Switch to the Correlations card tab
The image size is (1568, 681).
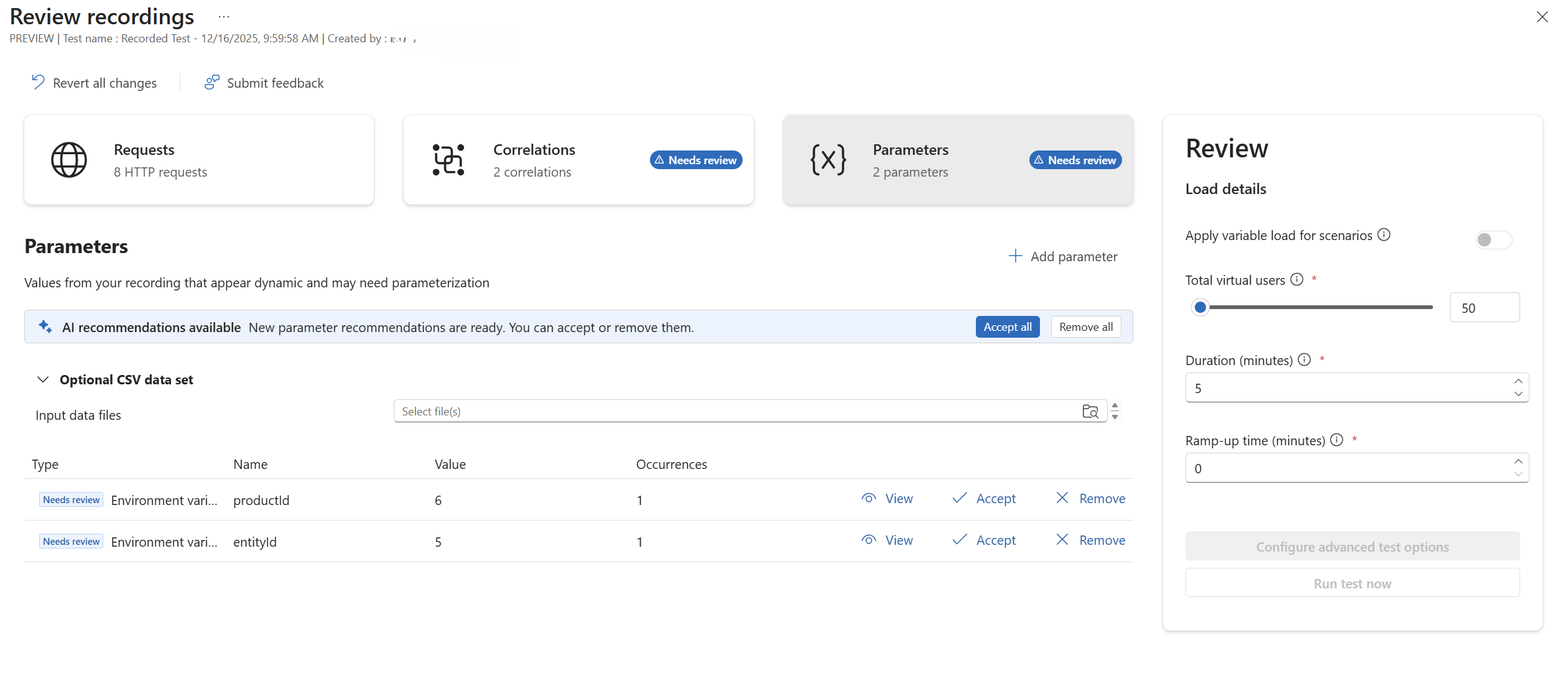click(x=578, y=160)
